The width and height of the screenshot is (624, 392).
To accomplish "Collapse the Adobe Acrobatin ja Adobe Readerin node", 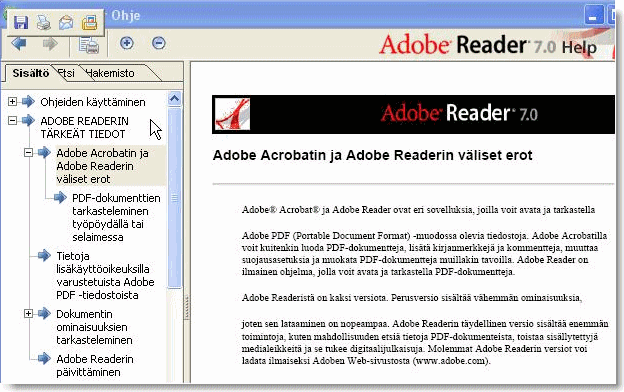I will click(28, 152).
